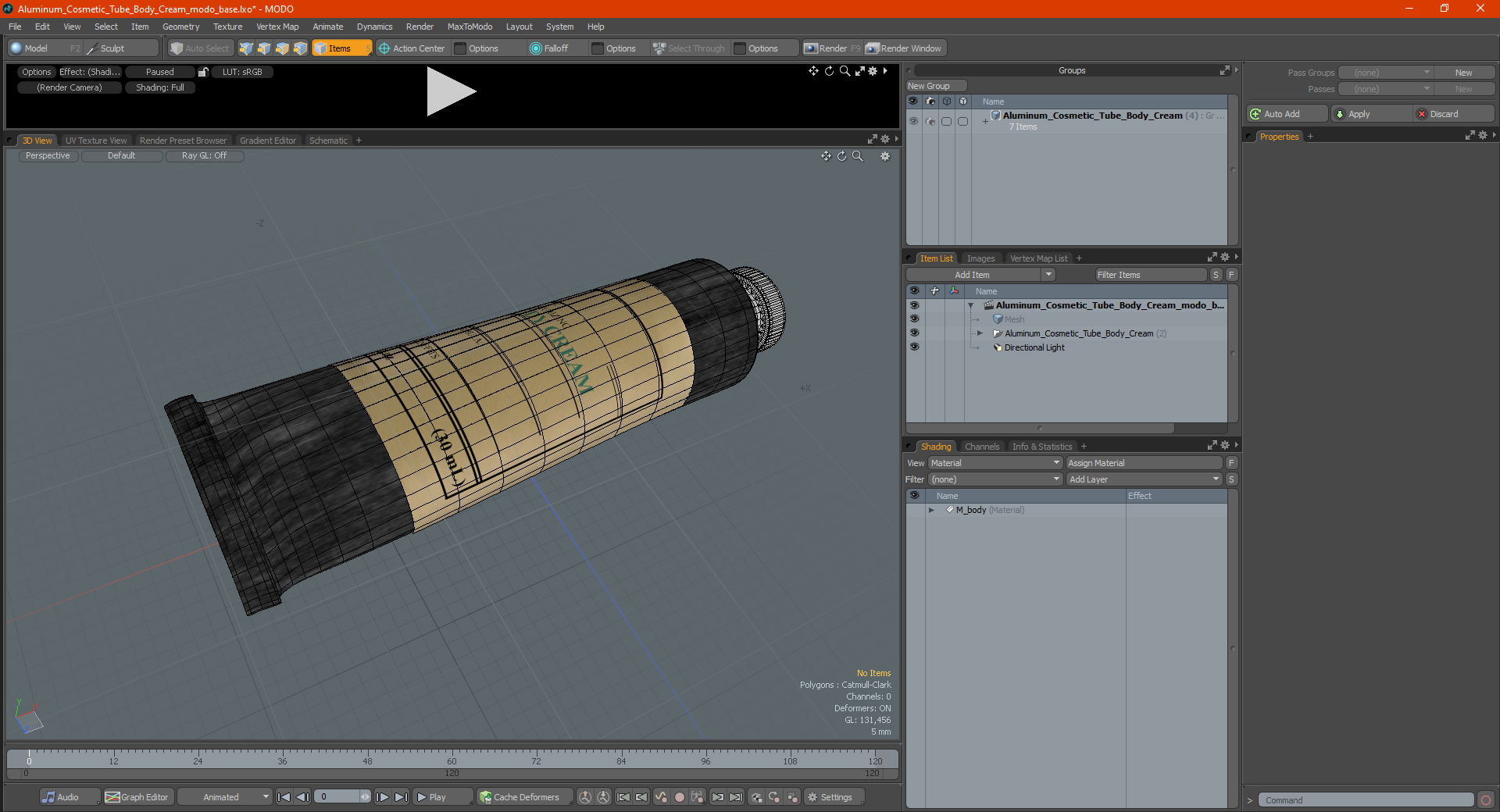This screenshot has width=1500, height=812.
Task: Step to next frame
Action: [x=382, y=797]
